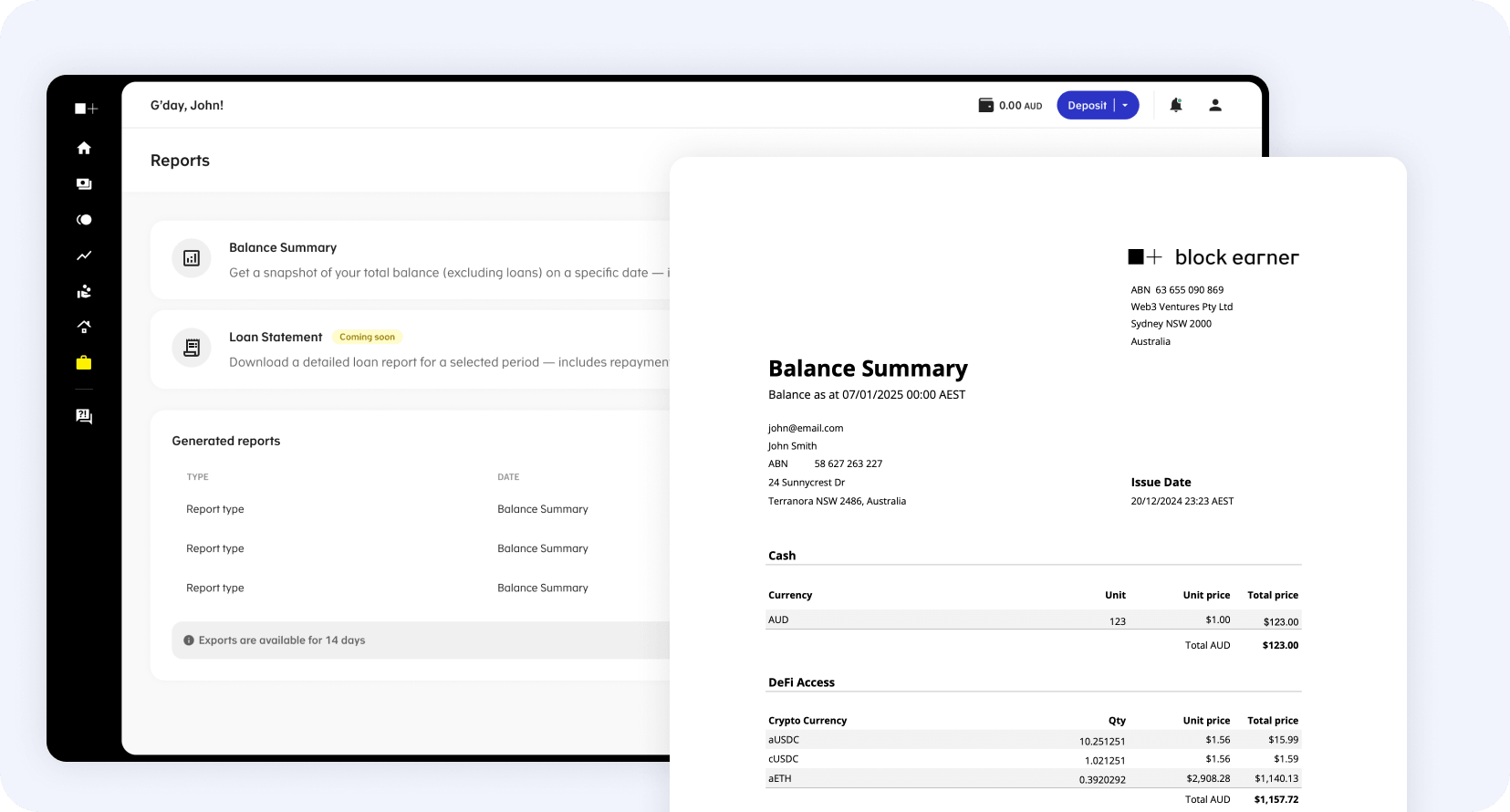Image resolution: width=1510 pixels, height=812 pixels.
Task: Click 24 Sunnycrest Dr address line
Action: [807, 483]
